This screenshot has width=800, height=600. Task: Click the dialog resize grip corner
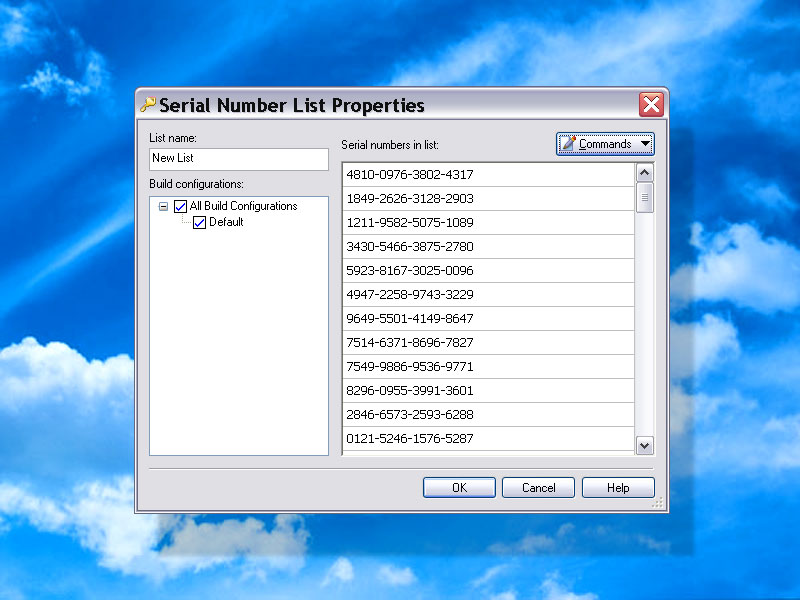click(x=658, y=503)
